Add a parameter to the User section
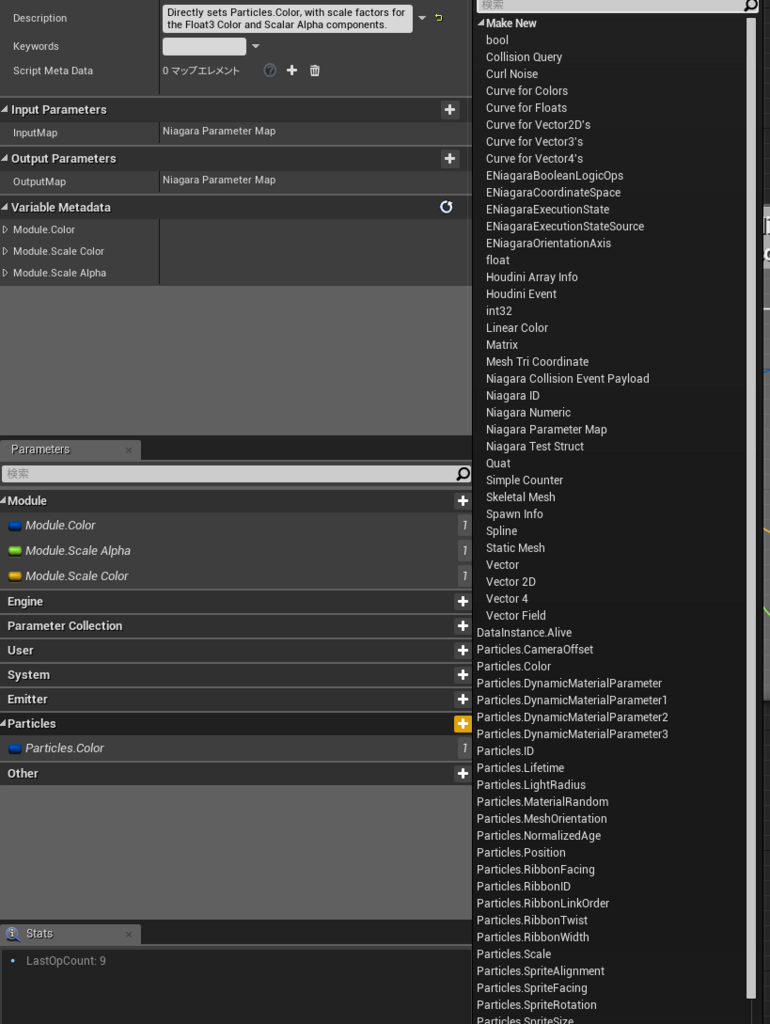Image resolution: width=770 pixels, height=1024 pixels. point(462,650)
